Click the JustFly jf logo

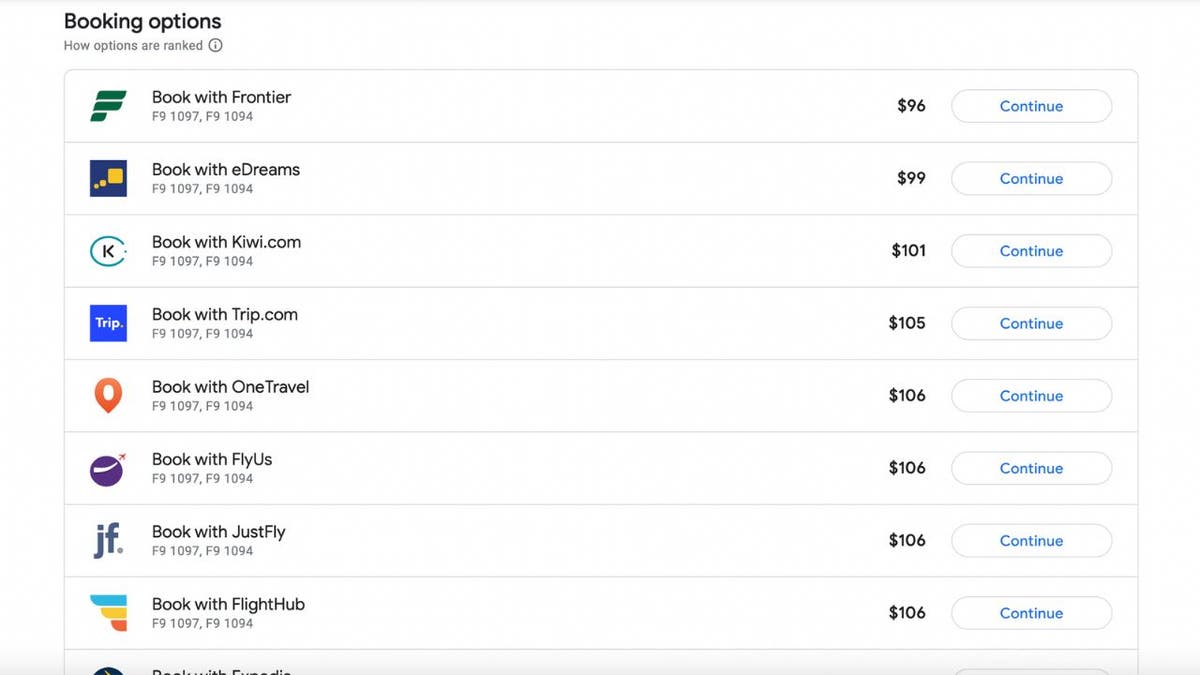tap(108, 541)
